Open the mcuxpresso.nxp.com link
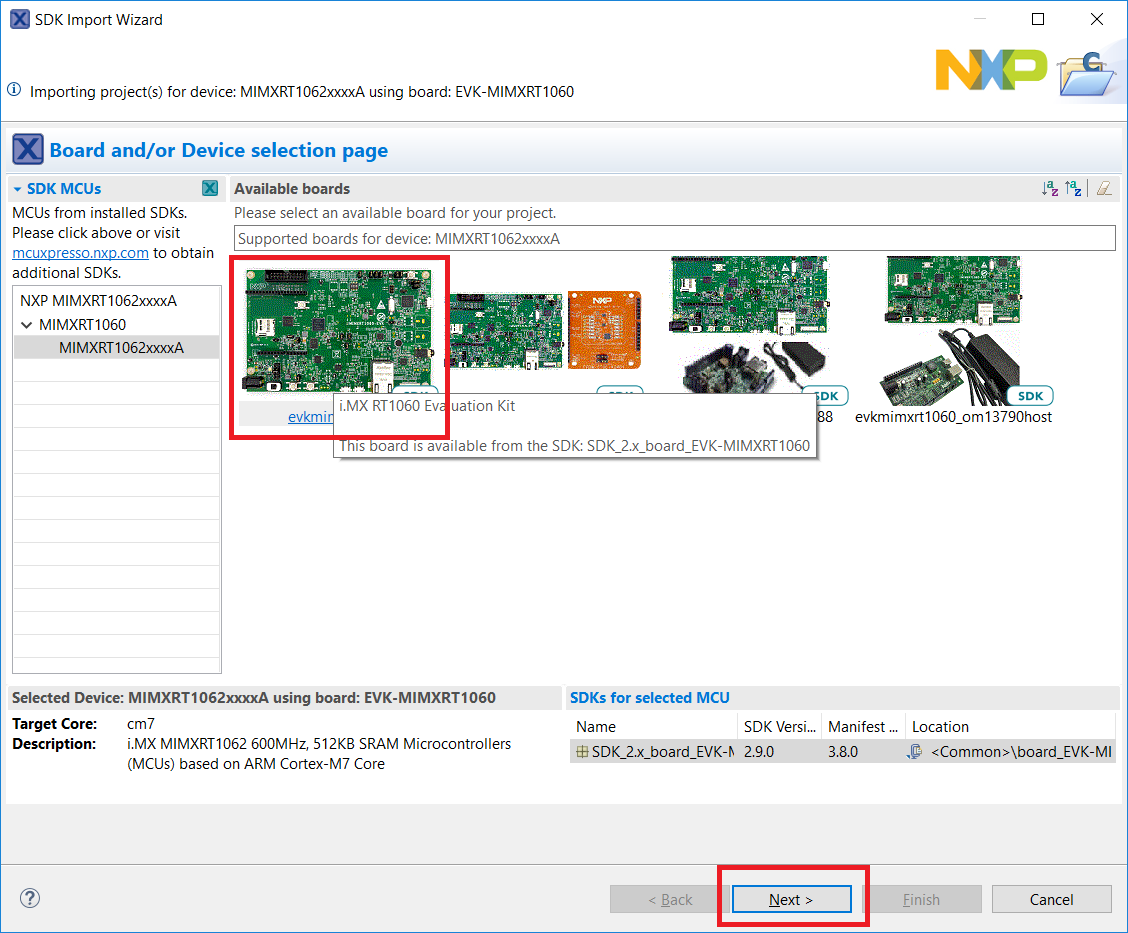Screen dimensions: 1128x933 point(80,253)
